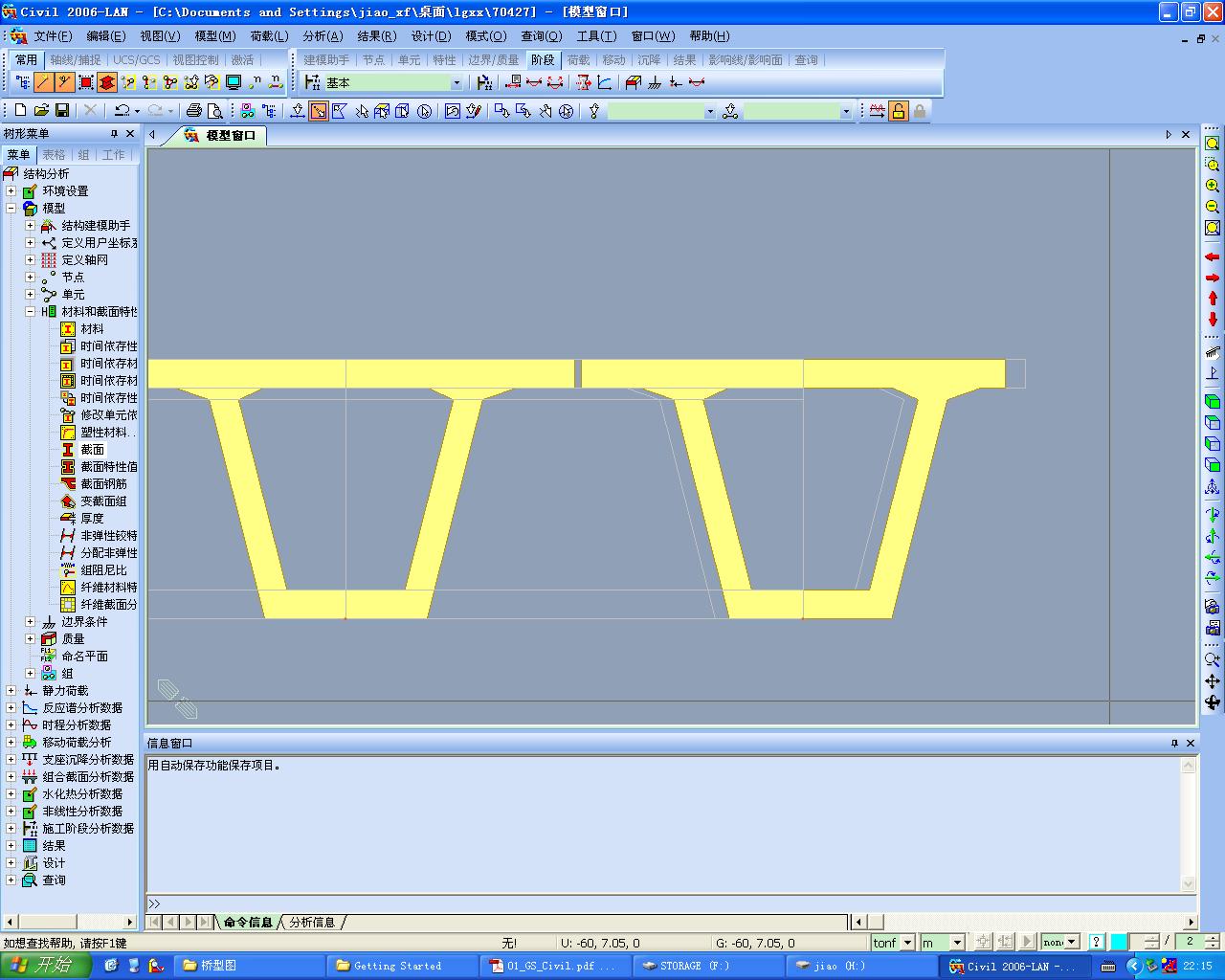The height and width of the screenshot is (980, 1225).
Task: Click the cyan question mark help icon in the status bar
Action: (x=1097, y=943)
